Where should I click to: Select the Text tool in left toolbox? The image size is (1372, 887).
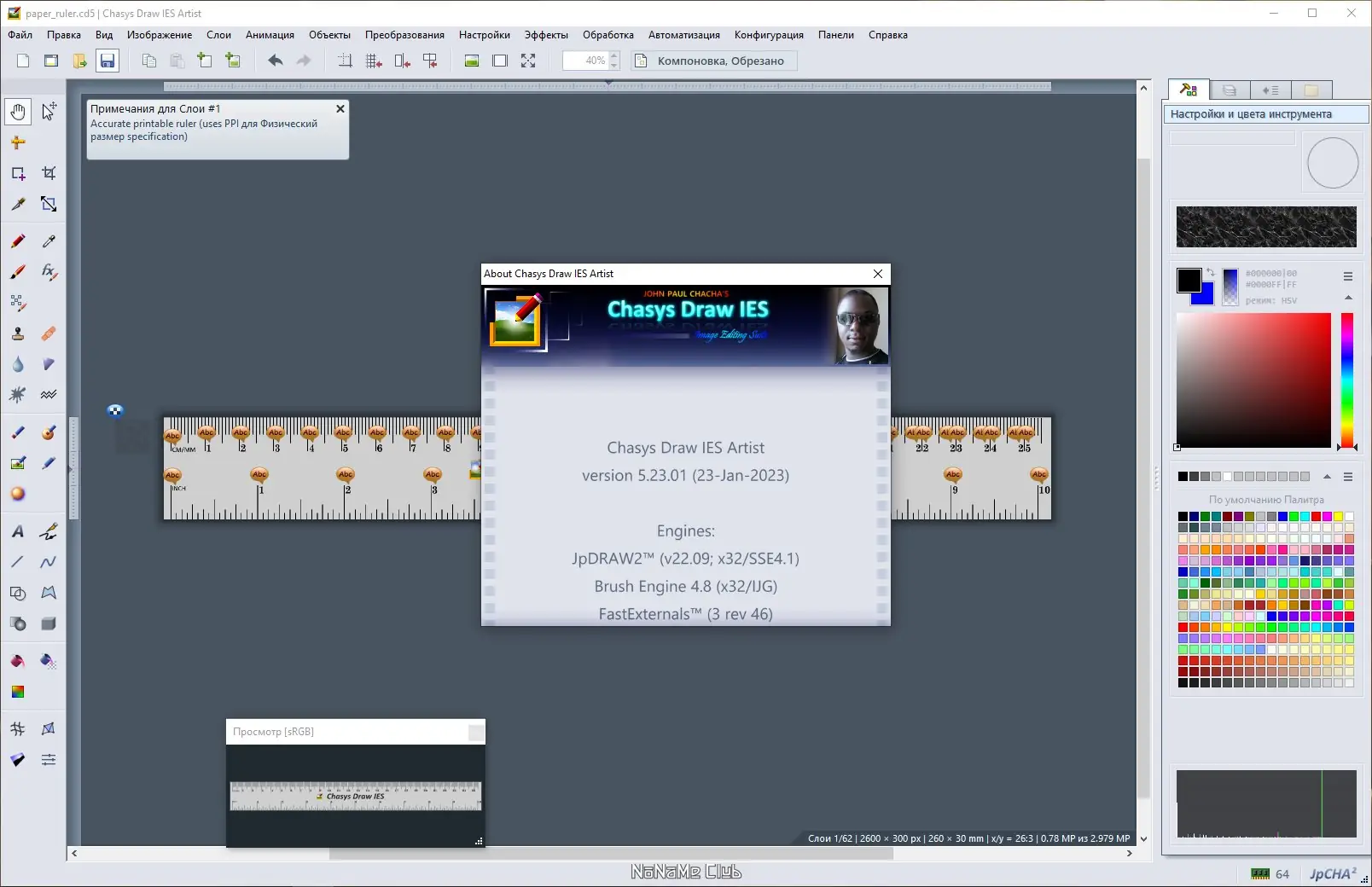[18, 531]
